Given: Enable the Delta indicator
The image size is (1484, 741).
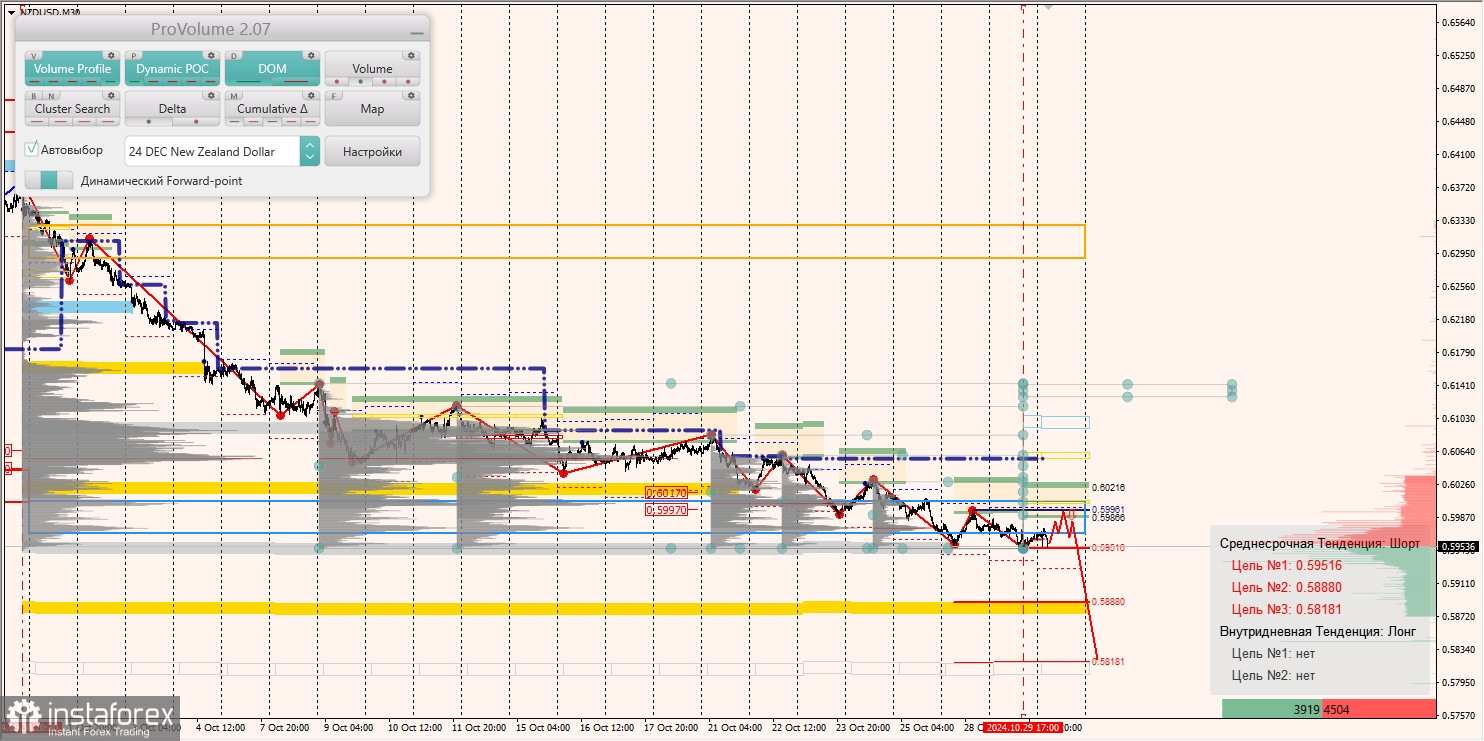Looking at the screenshot, I should click(172, 109).
